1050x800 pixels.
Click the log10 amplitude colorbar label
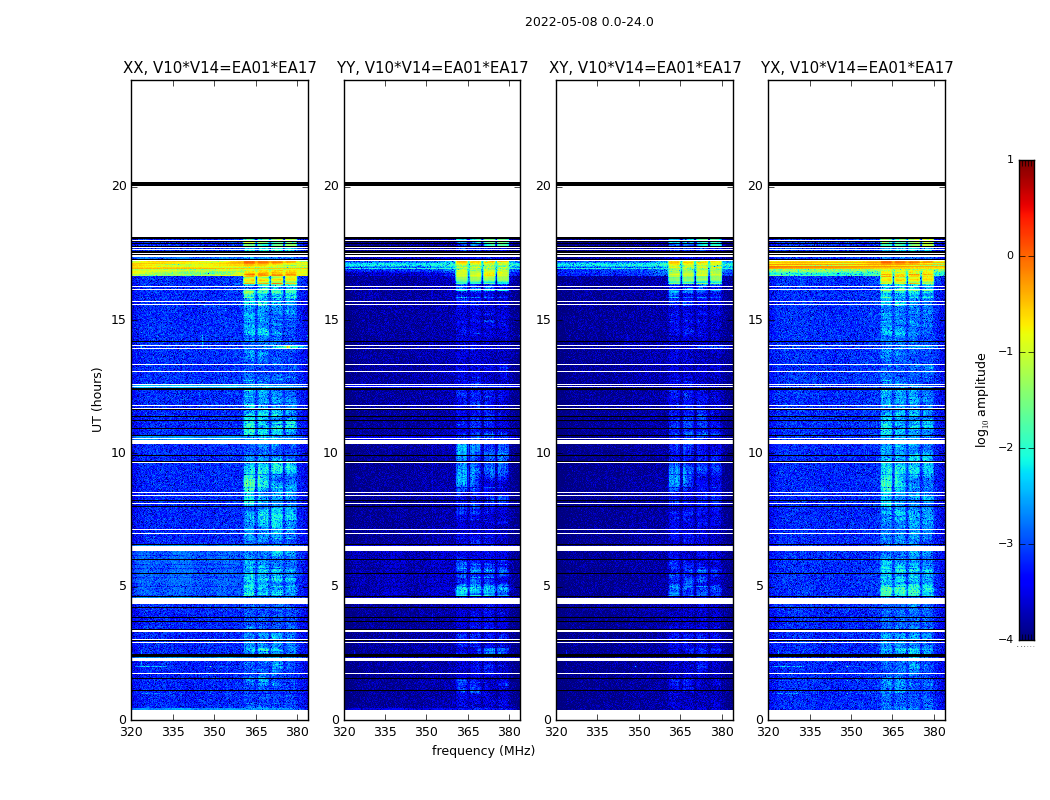point(981,400)
